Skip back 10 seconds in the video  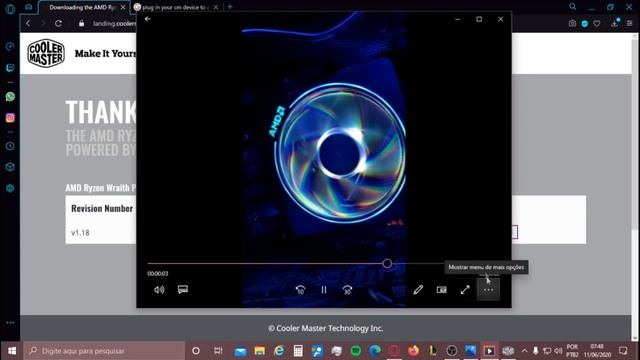[300, 290]
